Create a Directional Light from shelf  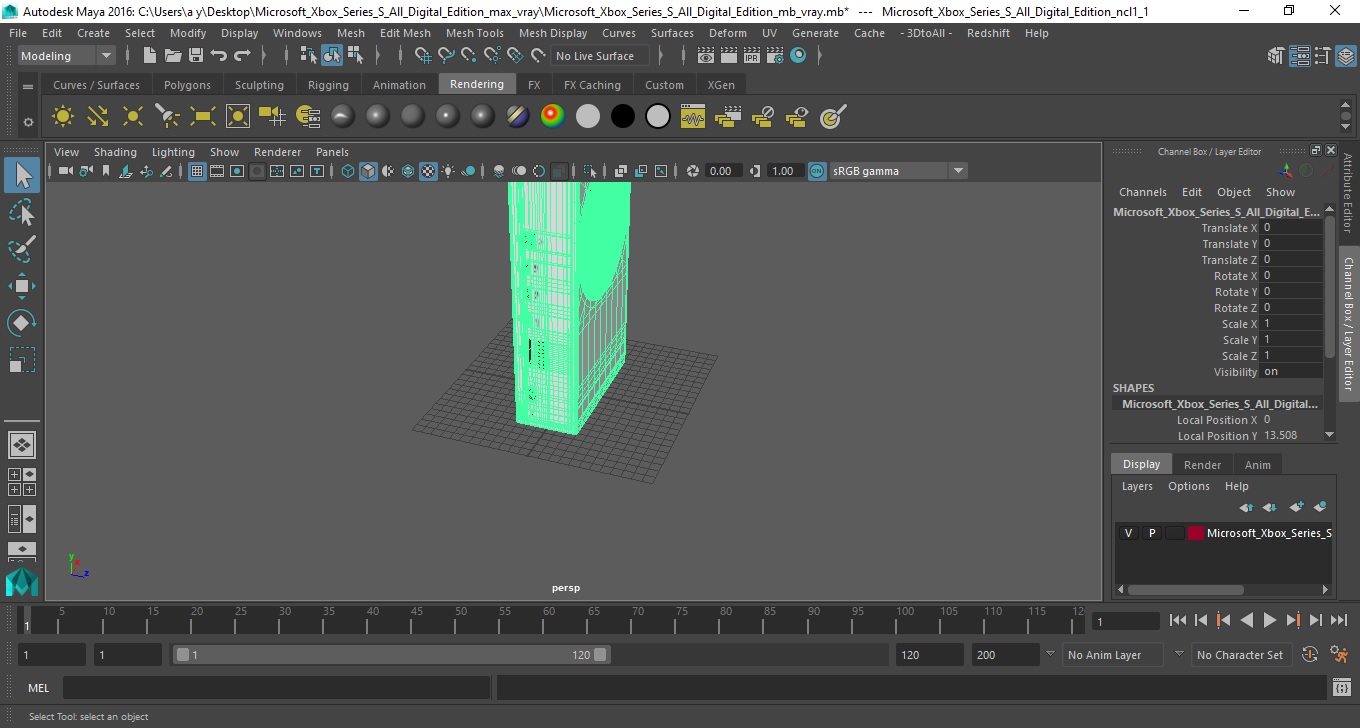coord(97,117)
